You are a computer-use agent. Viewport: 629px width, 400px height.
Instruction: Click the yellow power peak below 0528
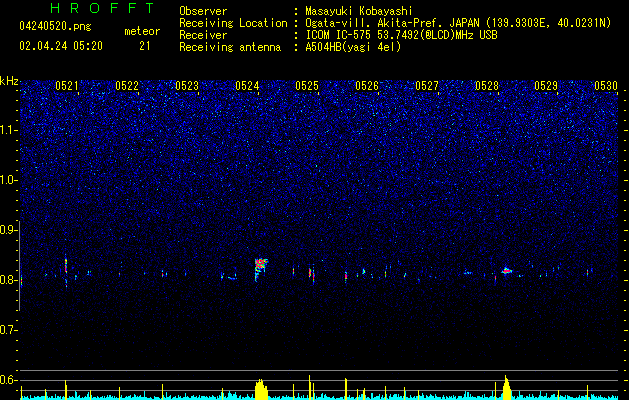pos(506,388)
